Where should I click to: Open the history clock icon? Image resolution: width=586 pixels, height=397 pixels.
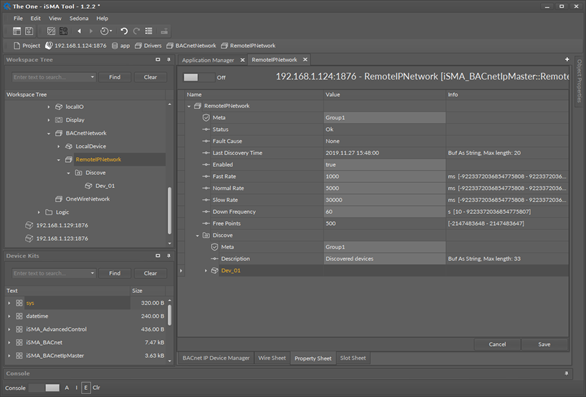(104, 31)
